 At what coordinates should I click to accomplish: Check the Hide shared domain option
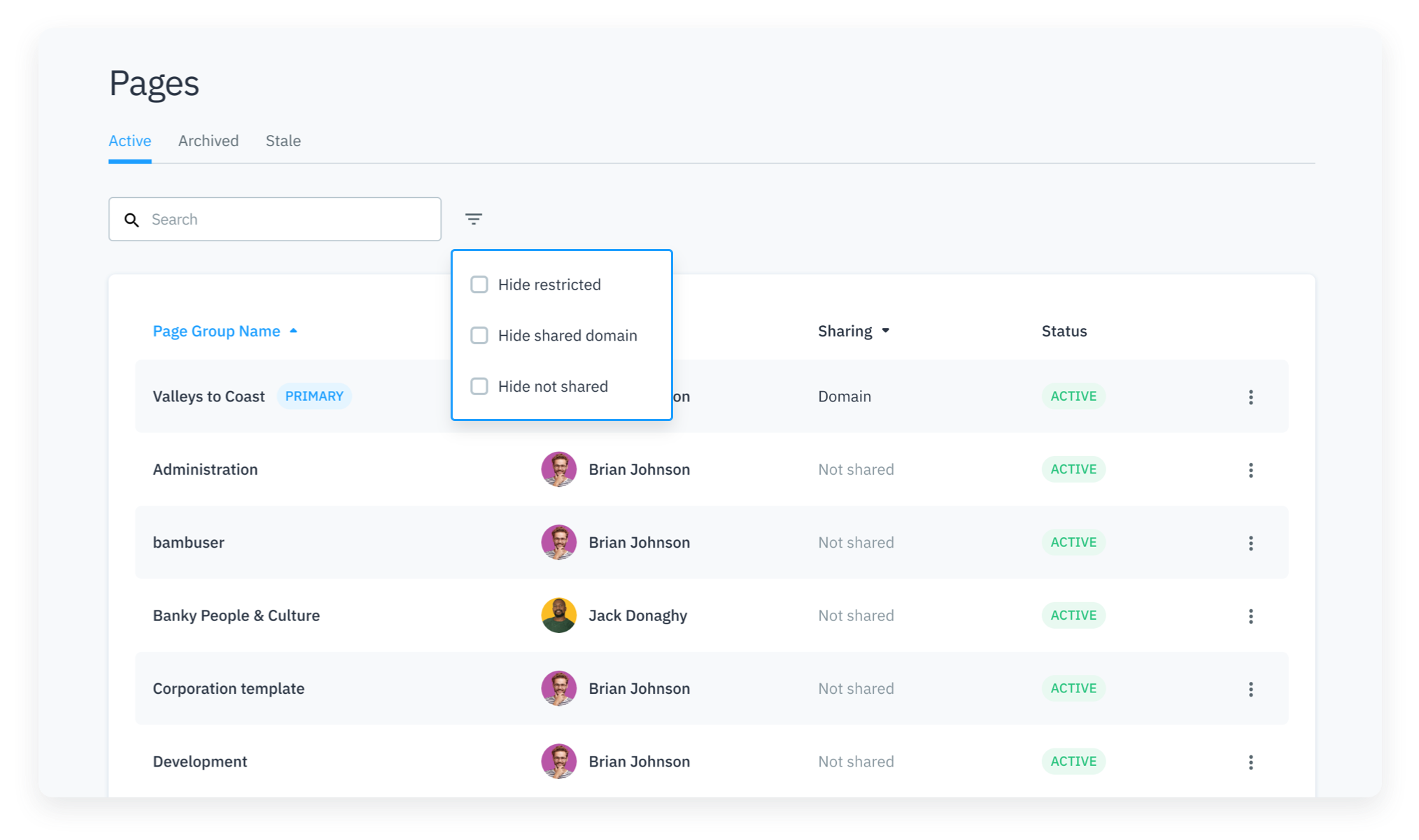coord(479,336)
